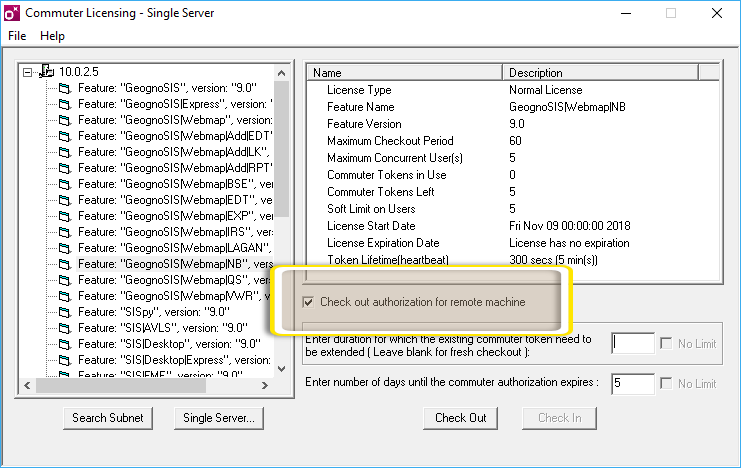This screenshot has width=741, height=468.
Task: Click the expiry days field containing 5
Action: 633,383
